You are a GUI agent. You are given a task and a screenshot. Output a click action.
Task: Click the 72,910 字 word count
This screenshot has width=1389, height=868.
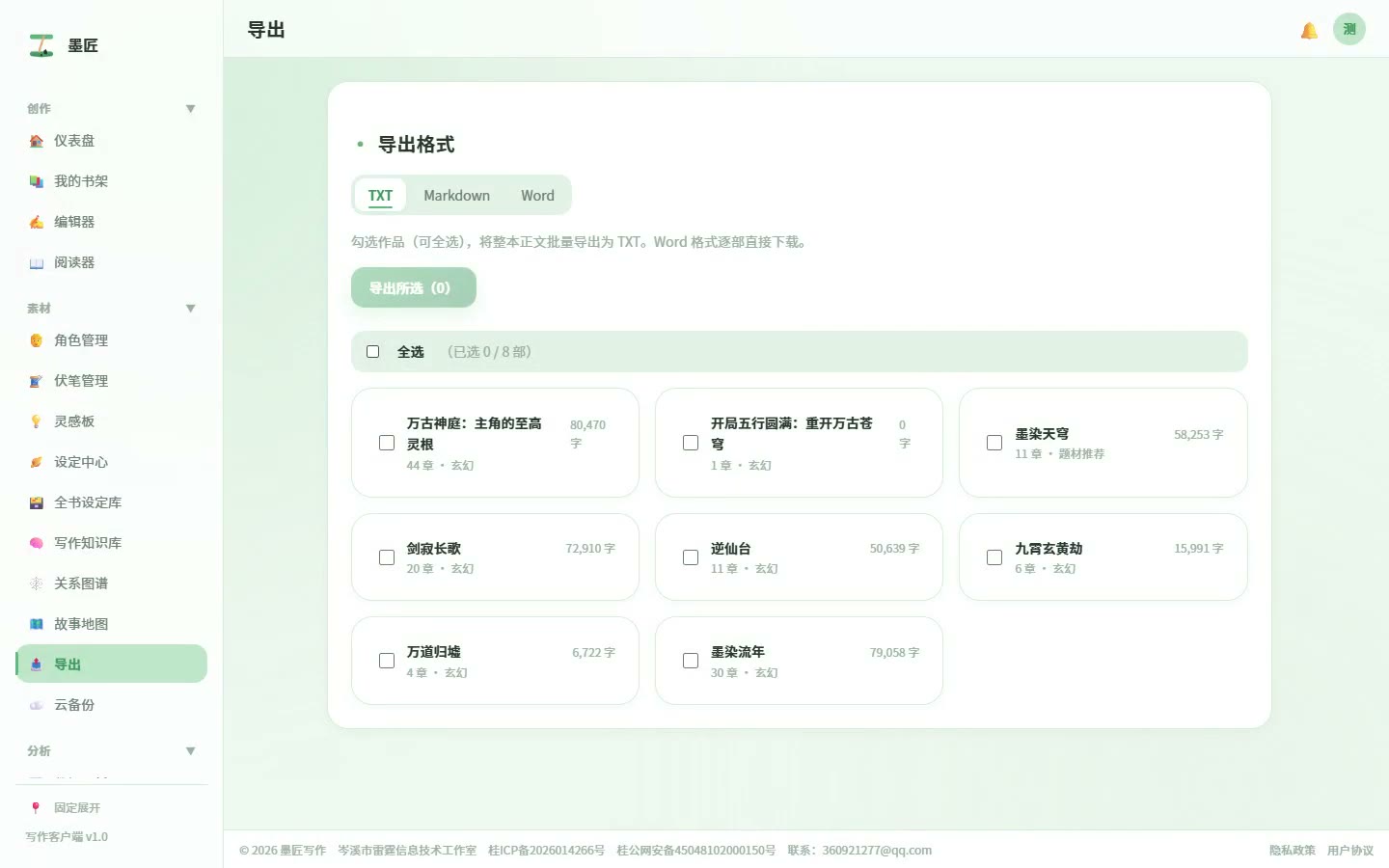coord(590,549)
